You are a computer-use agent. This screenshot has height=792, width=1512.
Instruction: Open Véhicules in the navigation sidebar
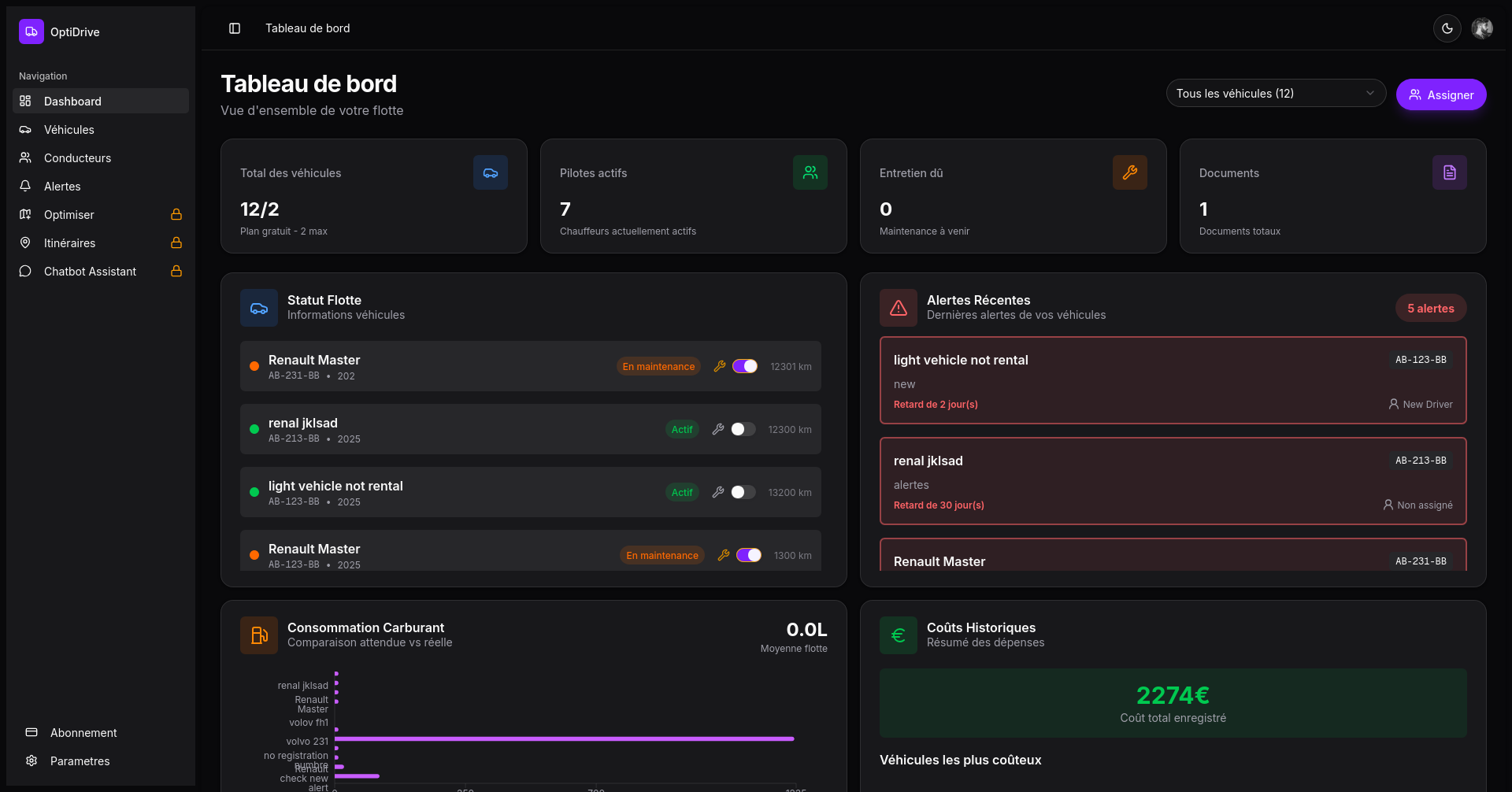pyautogui.click(x=69, y=130)
